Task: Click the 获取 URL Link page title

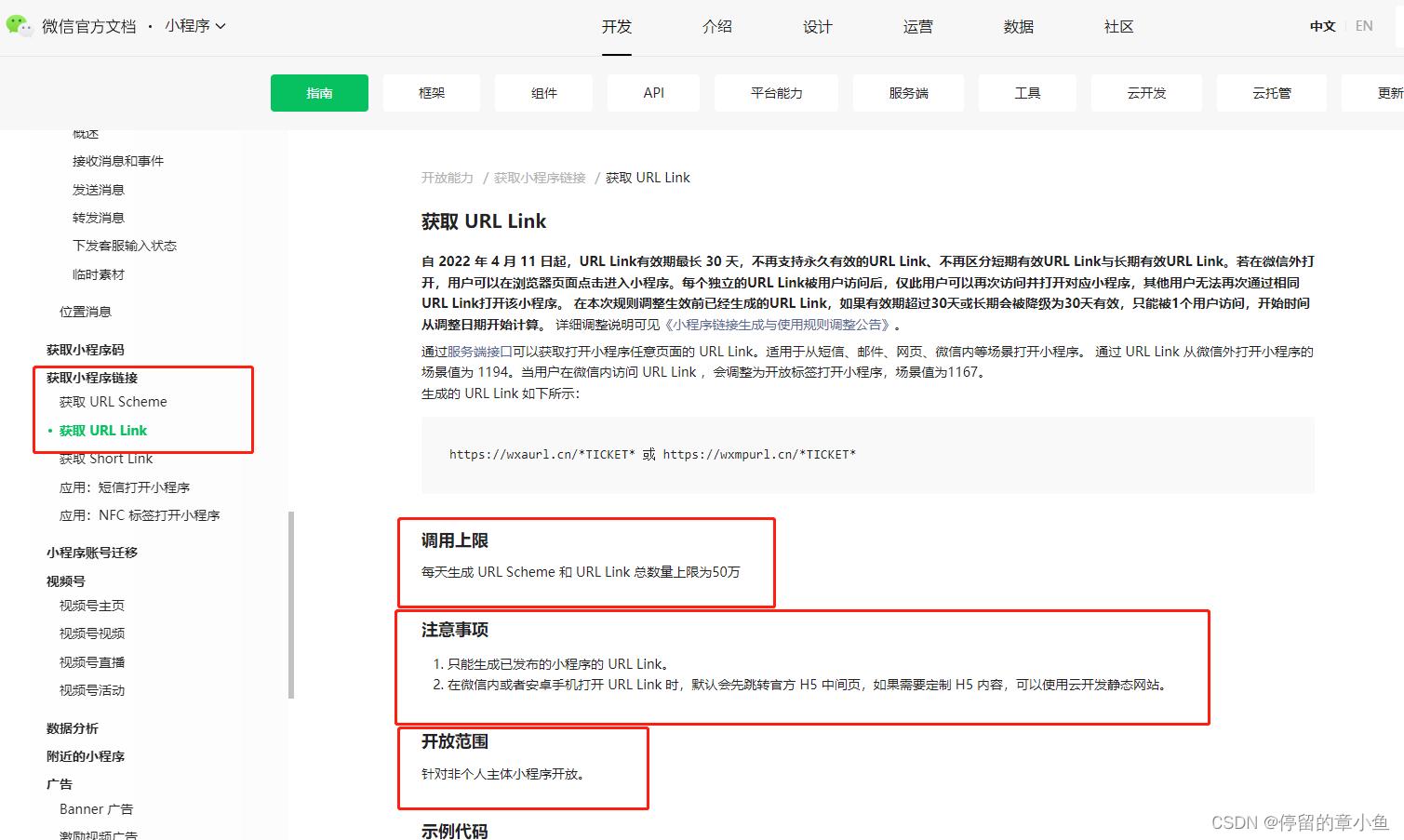Action: 484,221
